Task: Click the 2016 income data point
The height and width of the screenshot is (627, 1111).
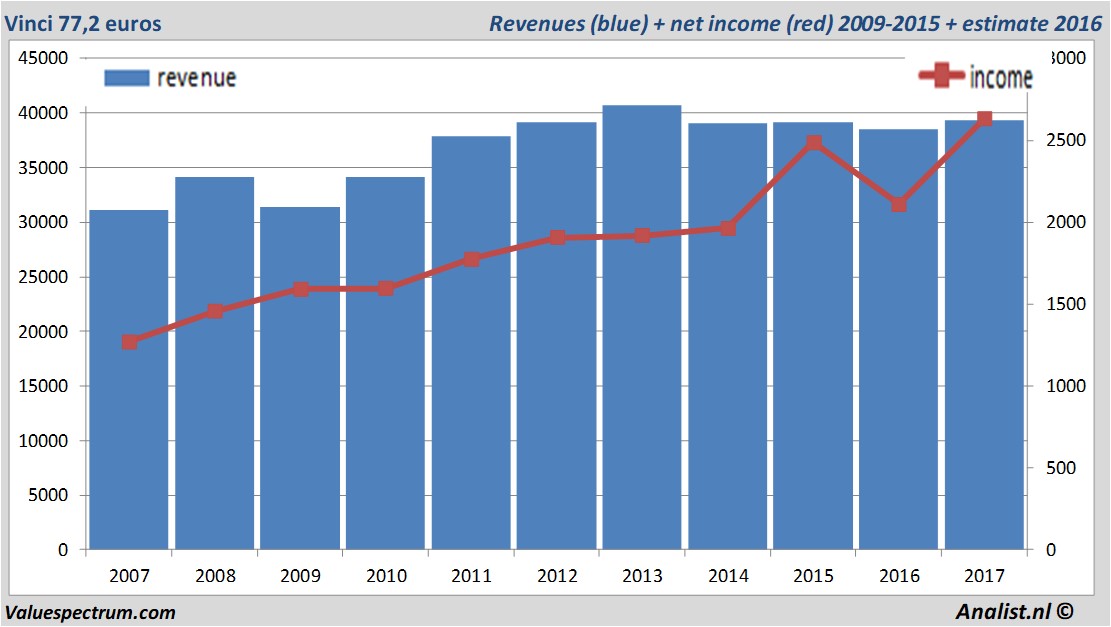Action: (x=899, y=205)
